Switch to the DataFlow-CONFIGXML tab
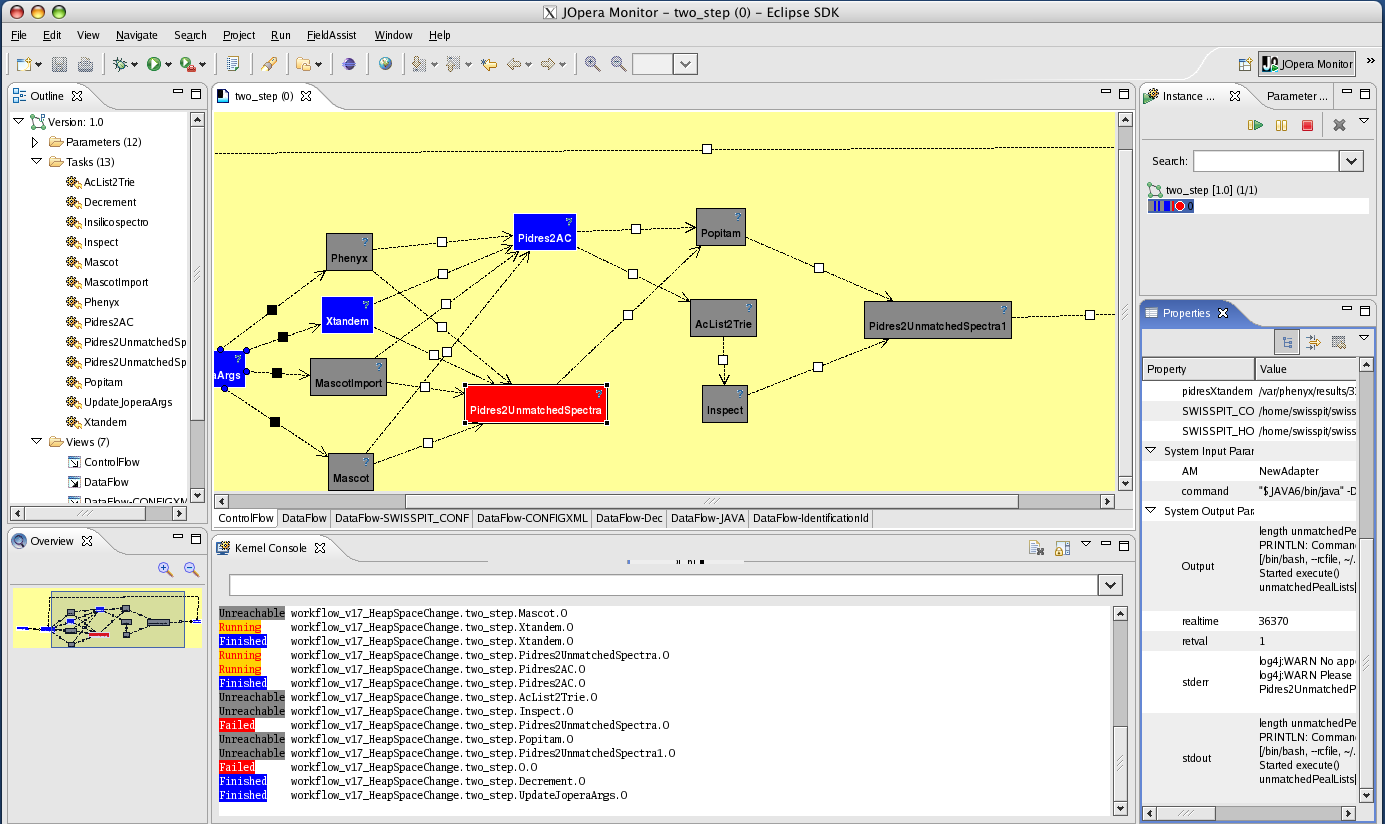1385x824 pixels. tap(532, 518)
